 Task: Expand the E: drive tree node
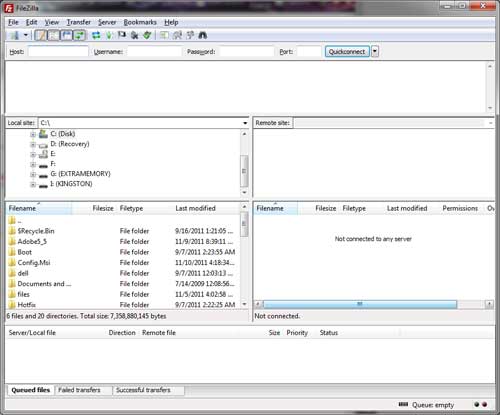pos(33,154)
